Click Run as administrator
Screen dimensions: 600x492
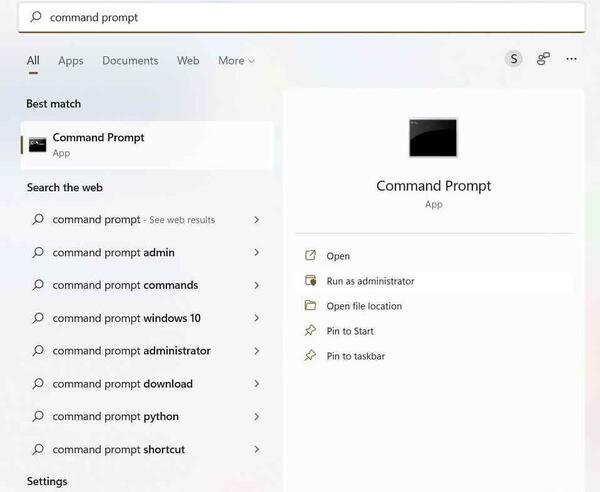(x=434, y=281)
